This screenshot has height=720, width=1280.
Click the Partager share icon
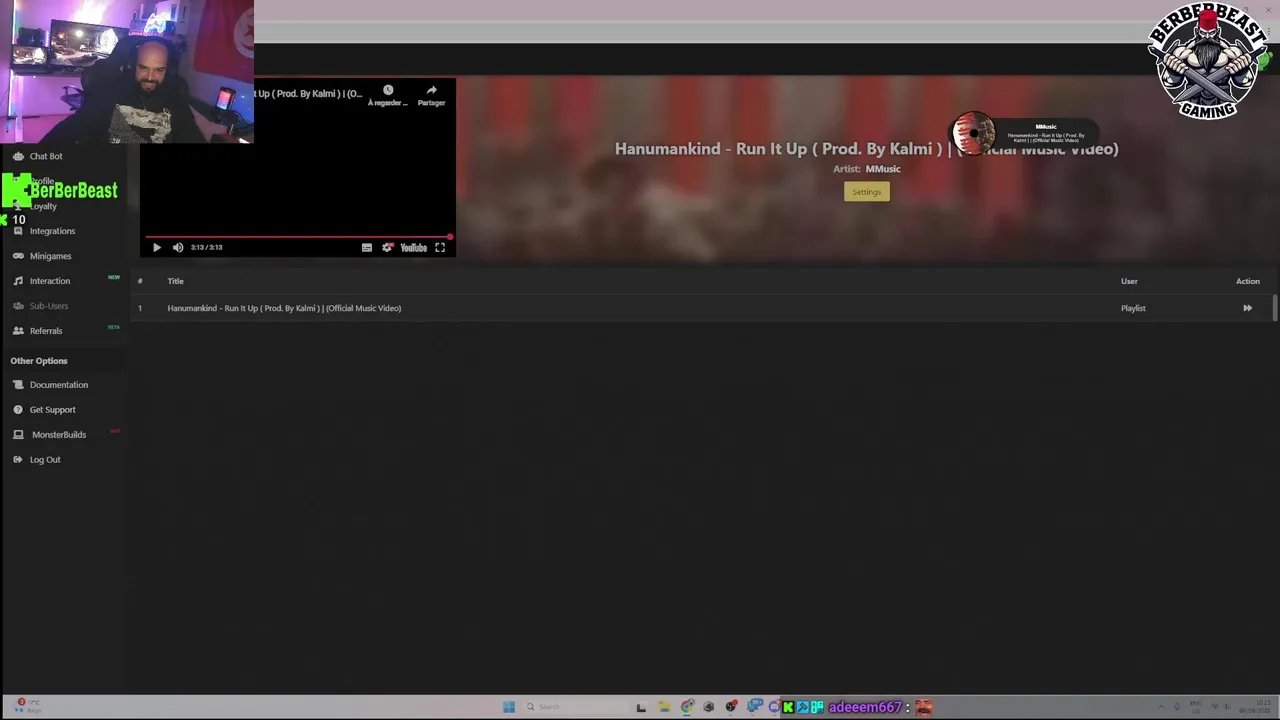coord(431,90)
